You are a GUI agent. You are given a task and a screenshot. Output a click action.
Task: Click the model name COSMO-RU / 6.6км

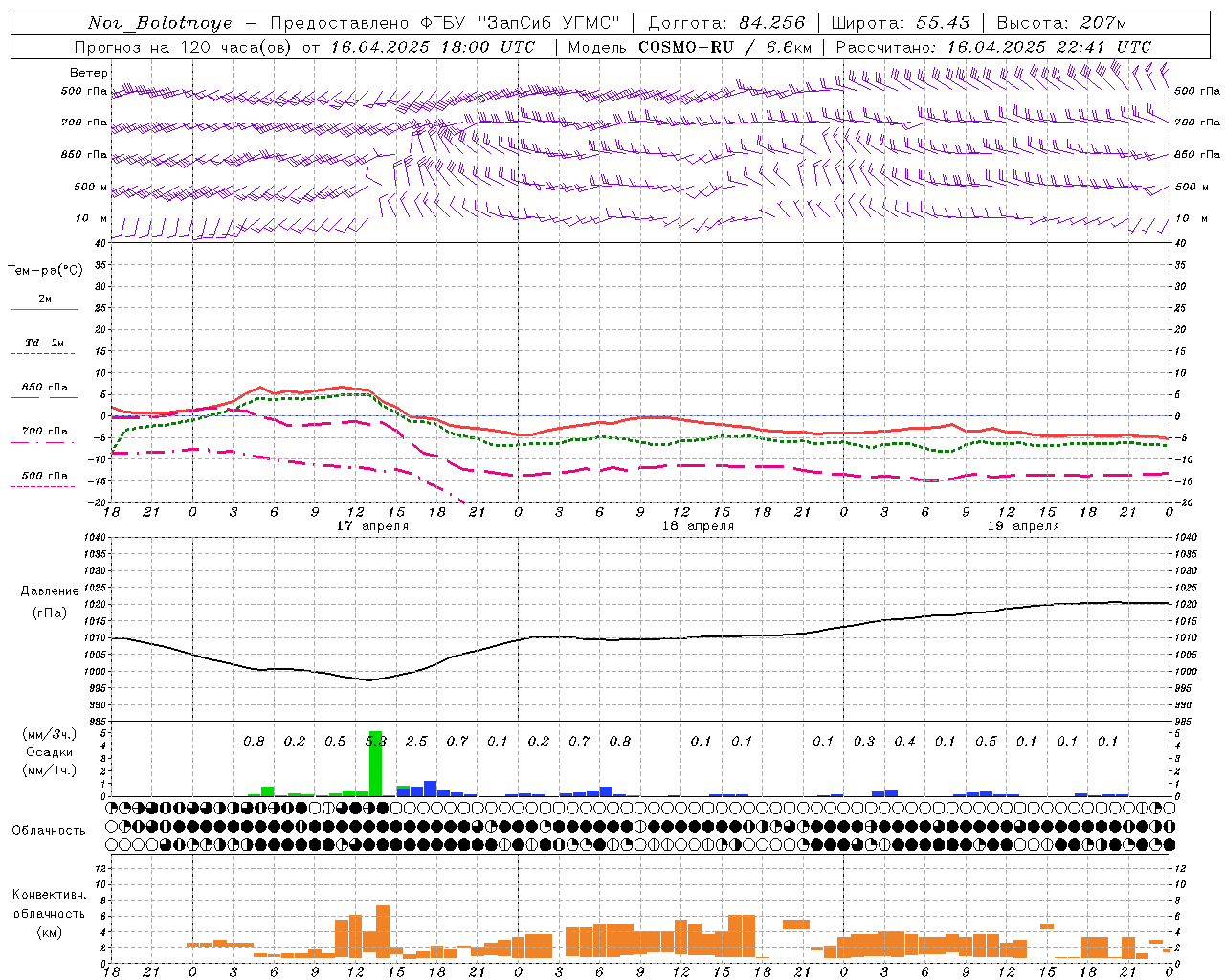[725, 47]
